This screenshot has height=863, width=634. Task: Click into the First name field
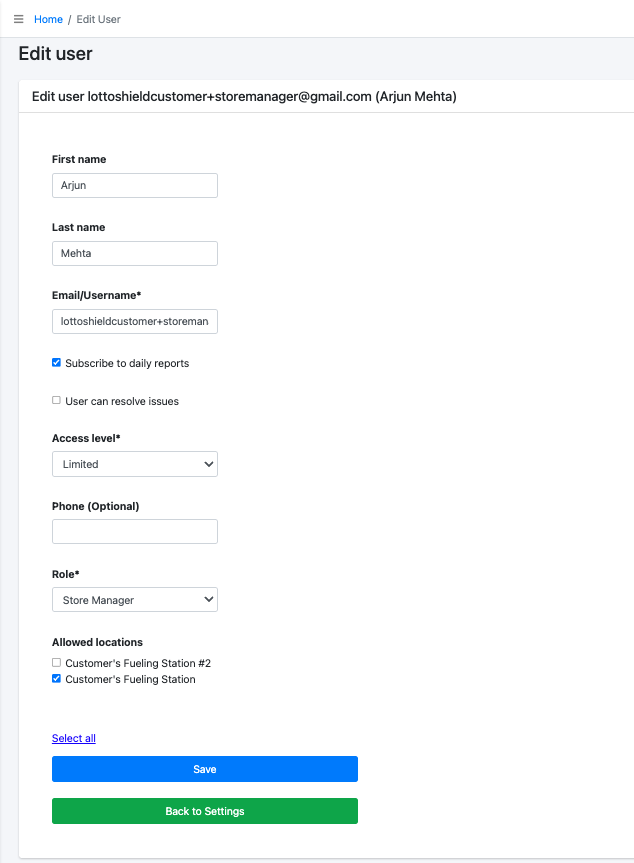tap(134, 185)
